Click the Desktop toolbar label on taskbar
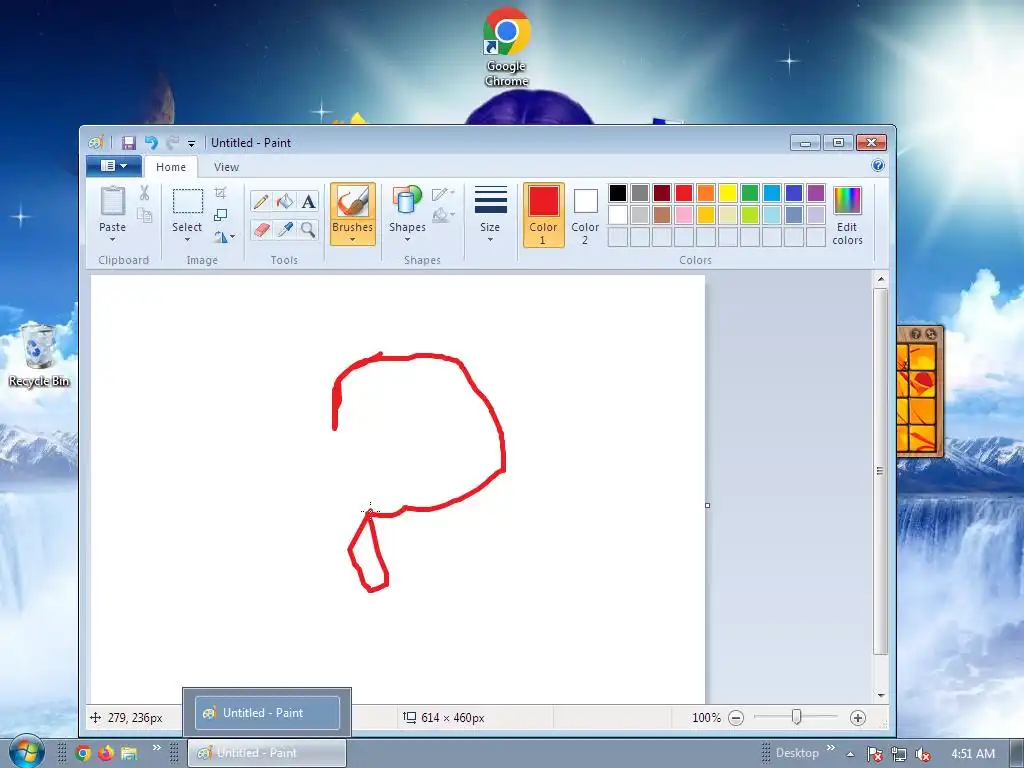Viewport: 1024px width, 768px height. [x=797, y=753]
